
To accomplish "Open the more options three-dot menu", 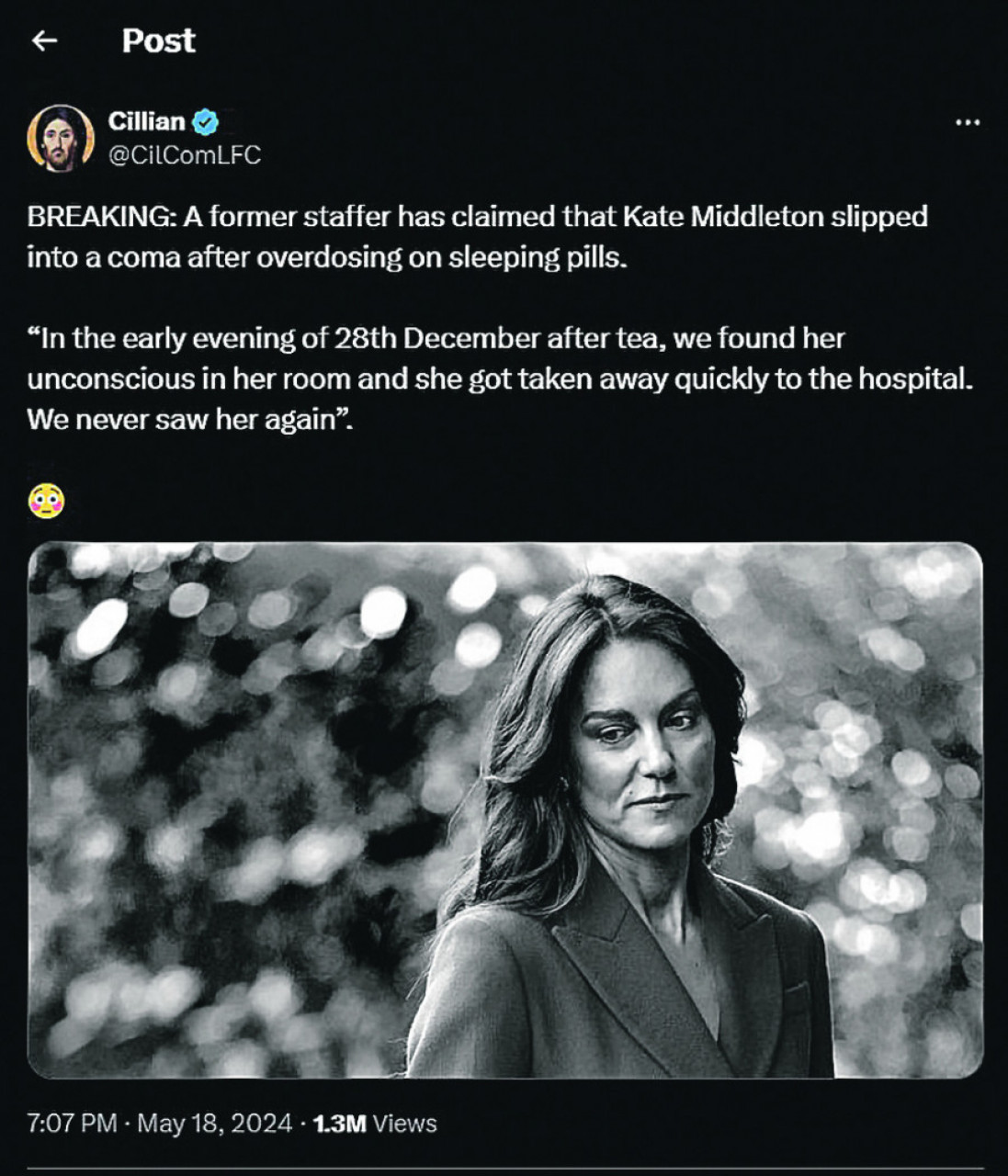I will pos(967,122).
